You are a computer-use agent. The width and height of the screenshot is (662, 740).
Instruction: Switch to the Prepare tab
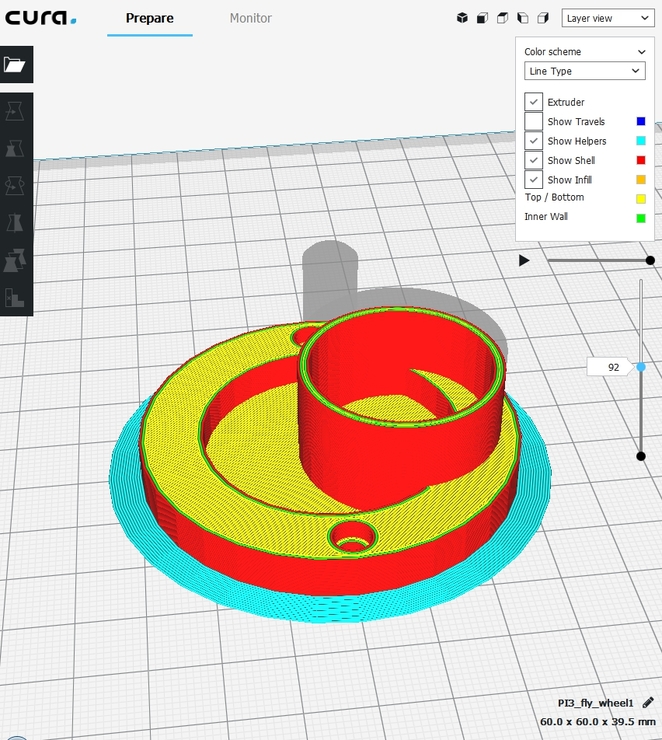149,18
